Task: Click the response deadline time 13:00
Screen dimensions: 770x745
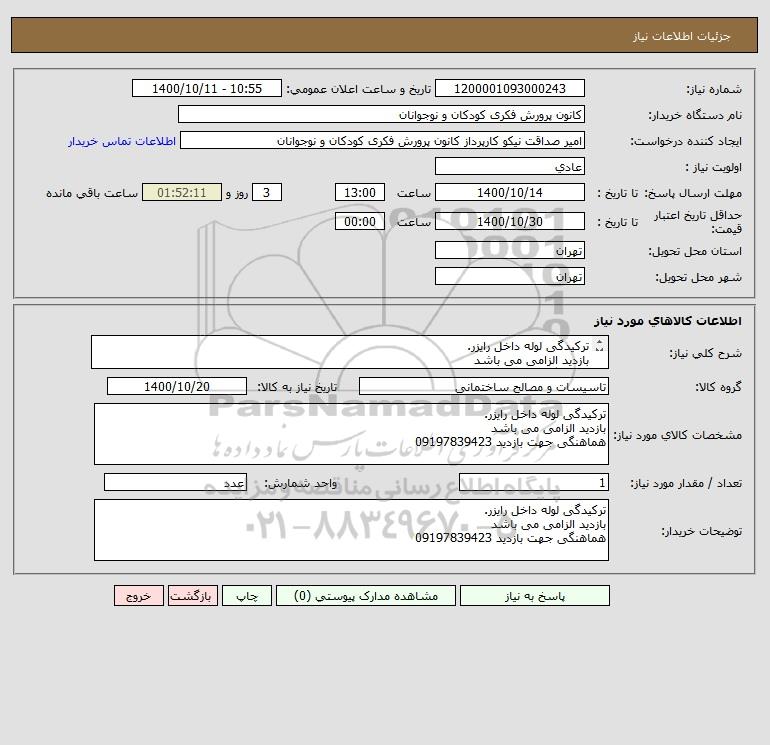Action: point(359,193)
